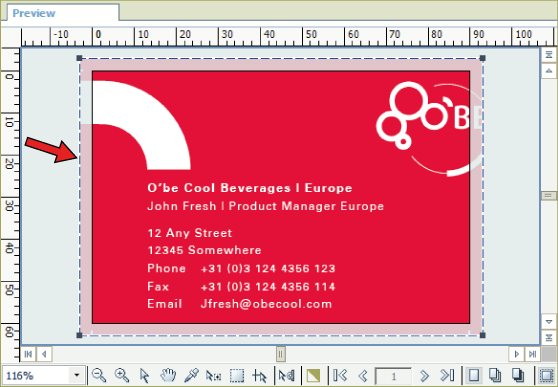Switch to the Preview tab
The width and height of the screenshot is (558, 387).
[34, 13]
